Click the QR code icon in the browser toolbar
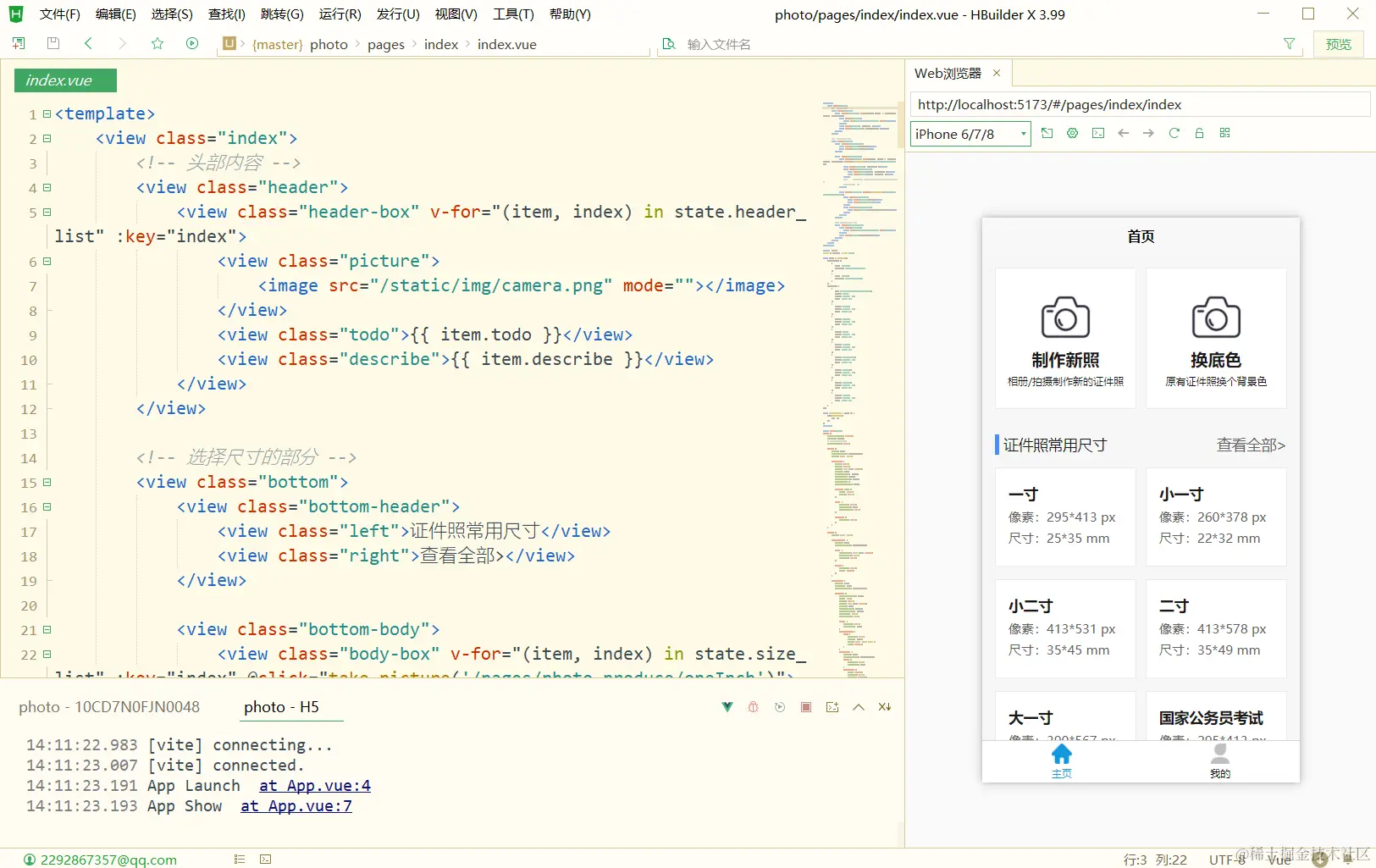This screenshot has height=868, width=1376. (x=1225, y=133)
